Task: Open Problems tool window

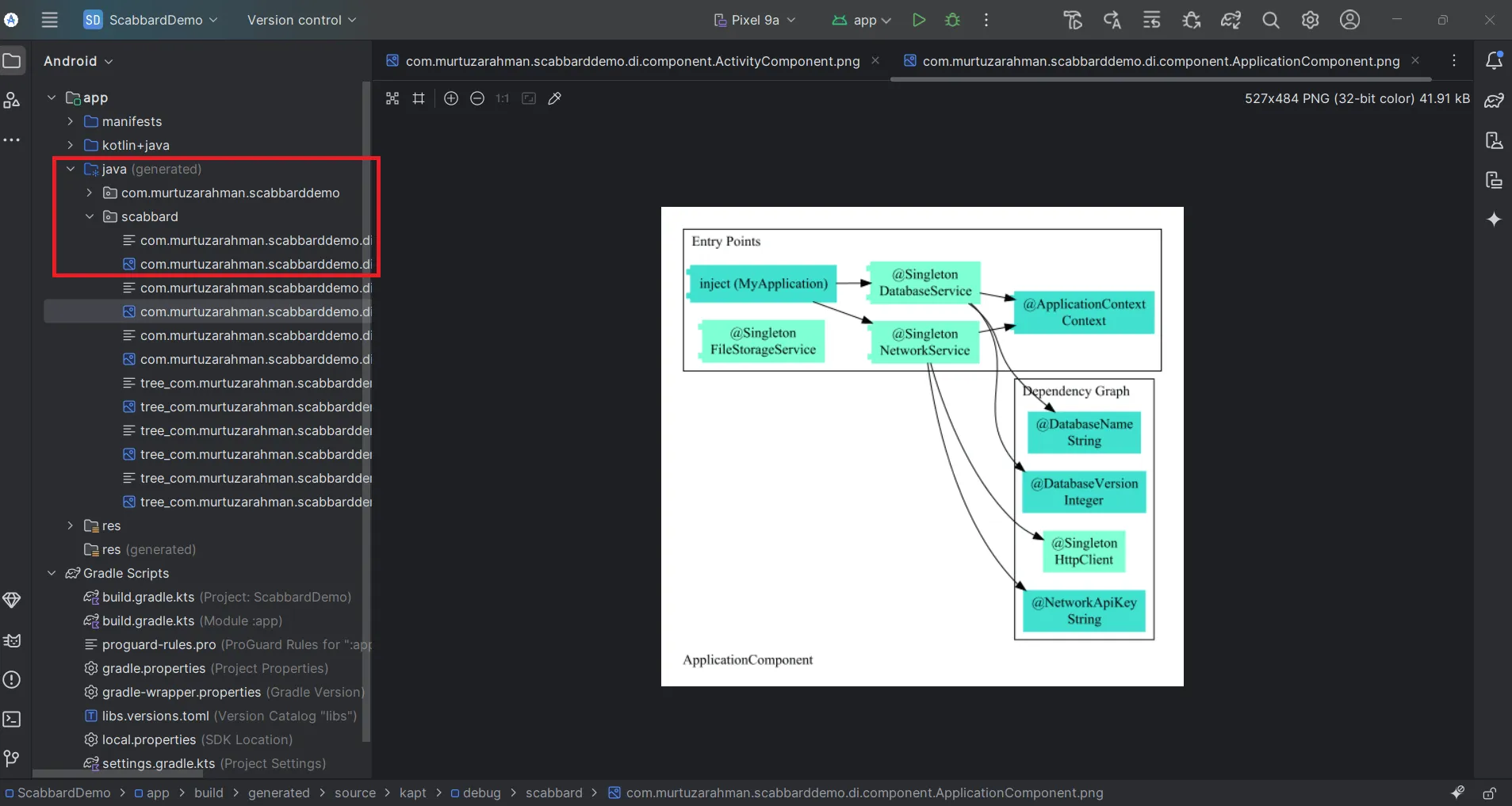Action: (12, 679)
